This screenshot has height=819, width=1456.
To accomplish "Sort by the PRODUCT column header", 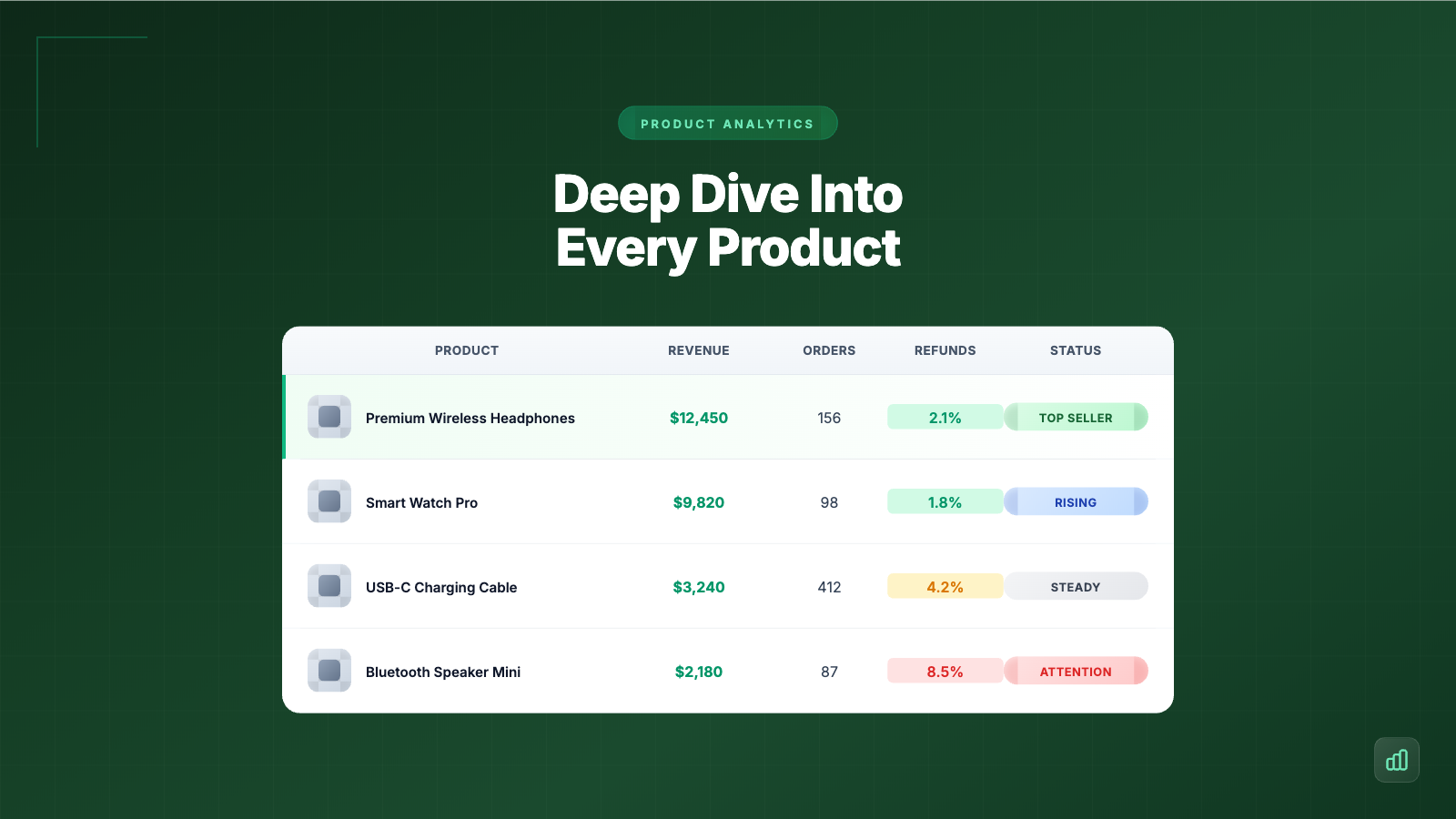I will tap(467, 350).
